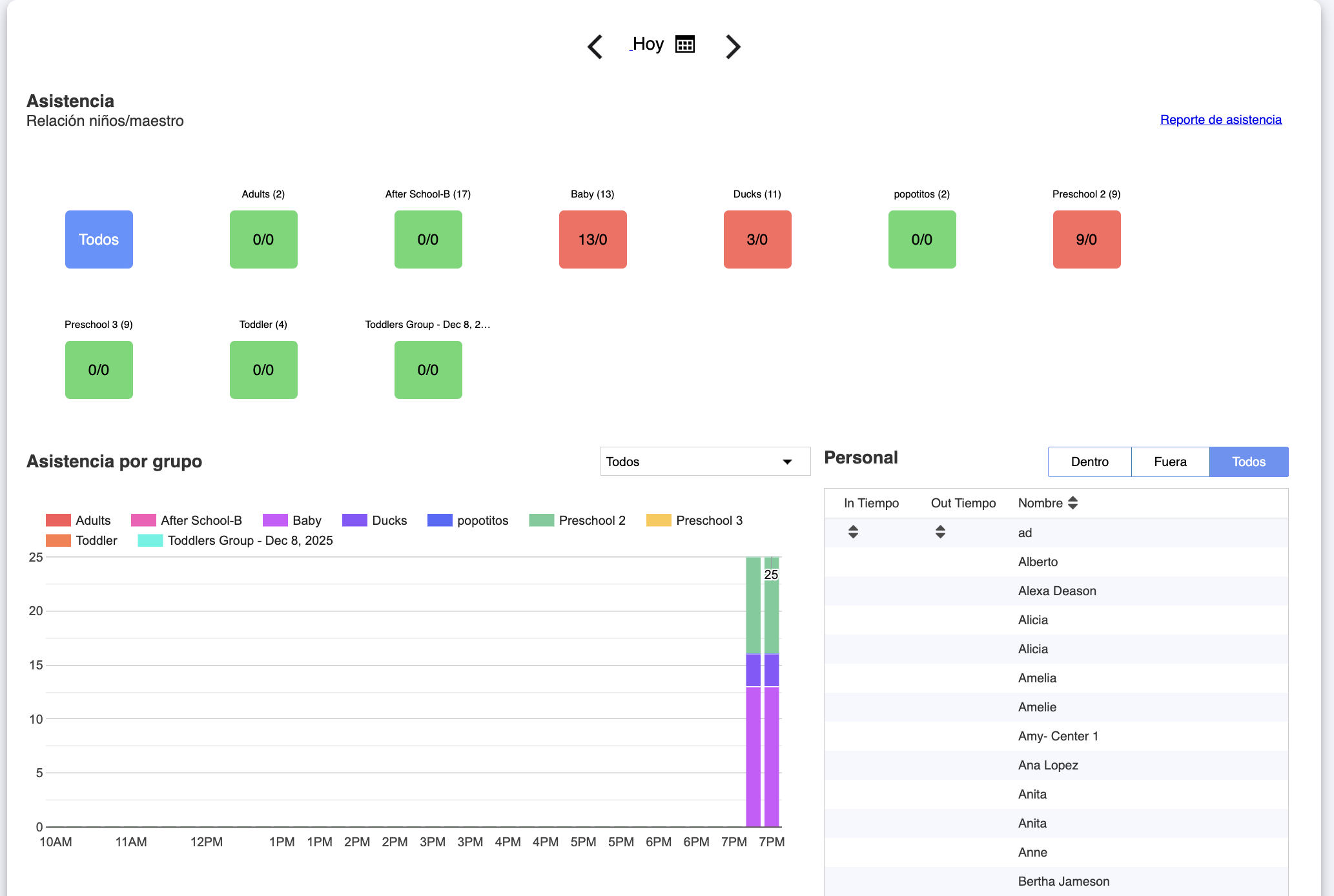Go to next day arrow
Image resolution: width=1334 pixels, height=896 pixels.
point(732,46)
